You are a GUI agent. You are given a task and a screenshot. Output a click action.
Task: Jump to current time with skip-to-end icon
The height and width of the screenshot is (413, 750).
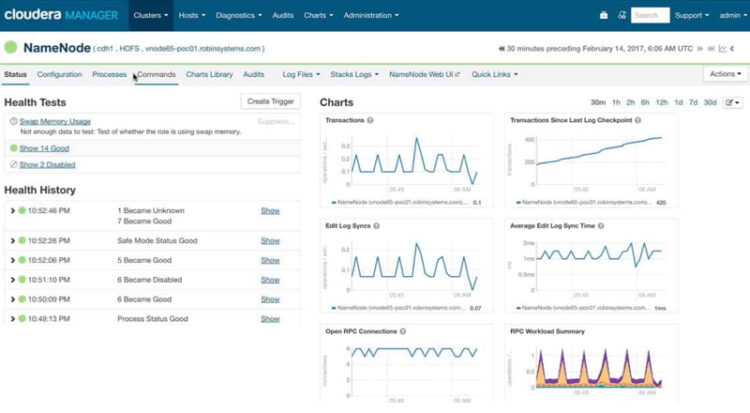(x=711, y=49)
